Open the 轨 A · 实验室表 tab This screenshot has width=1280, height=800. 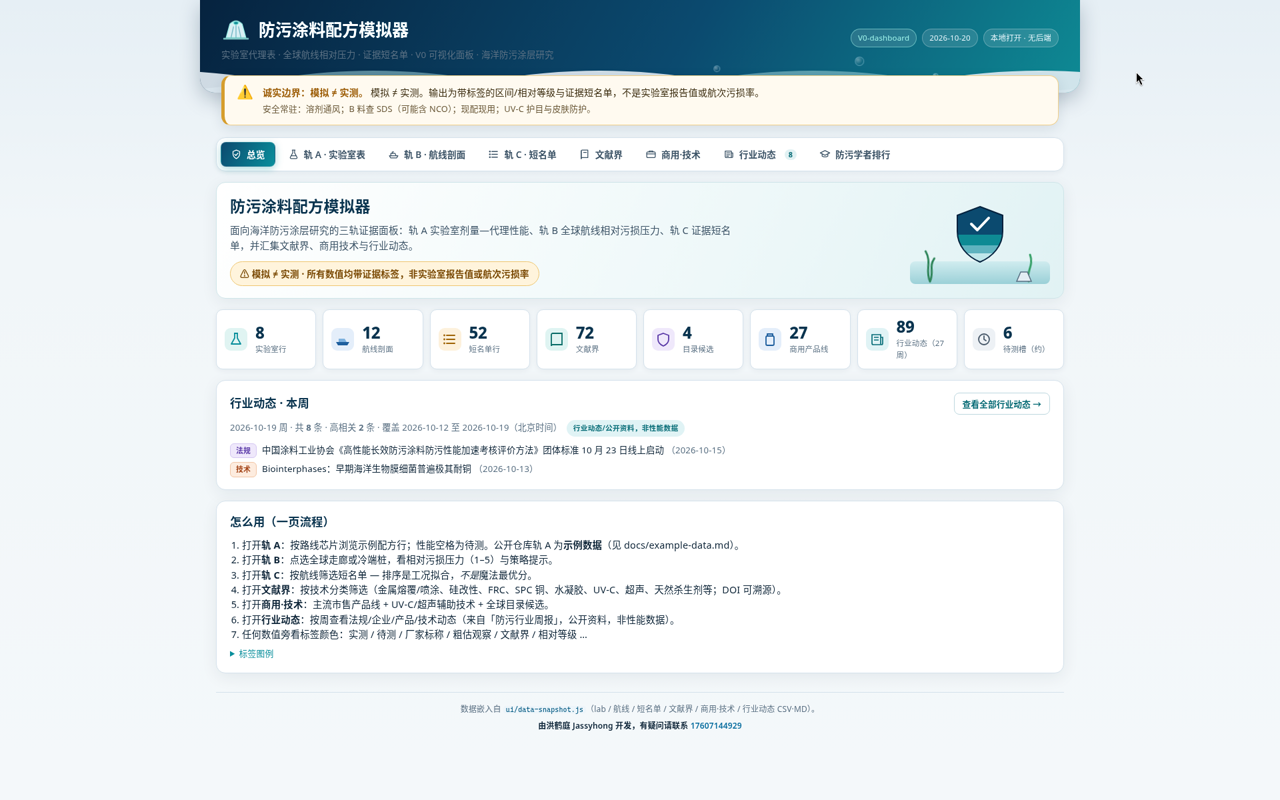click(x=327, y=155)
